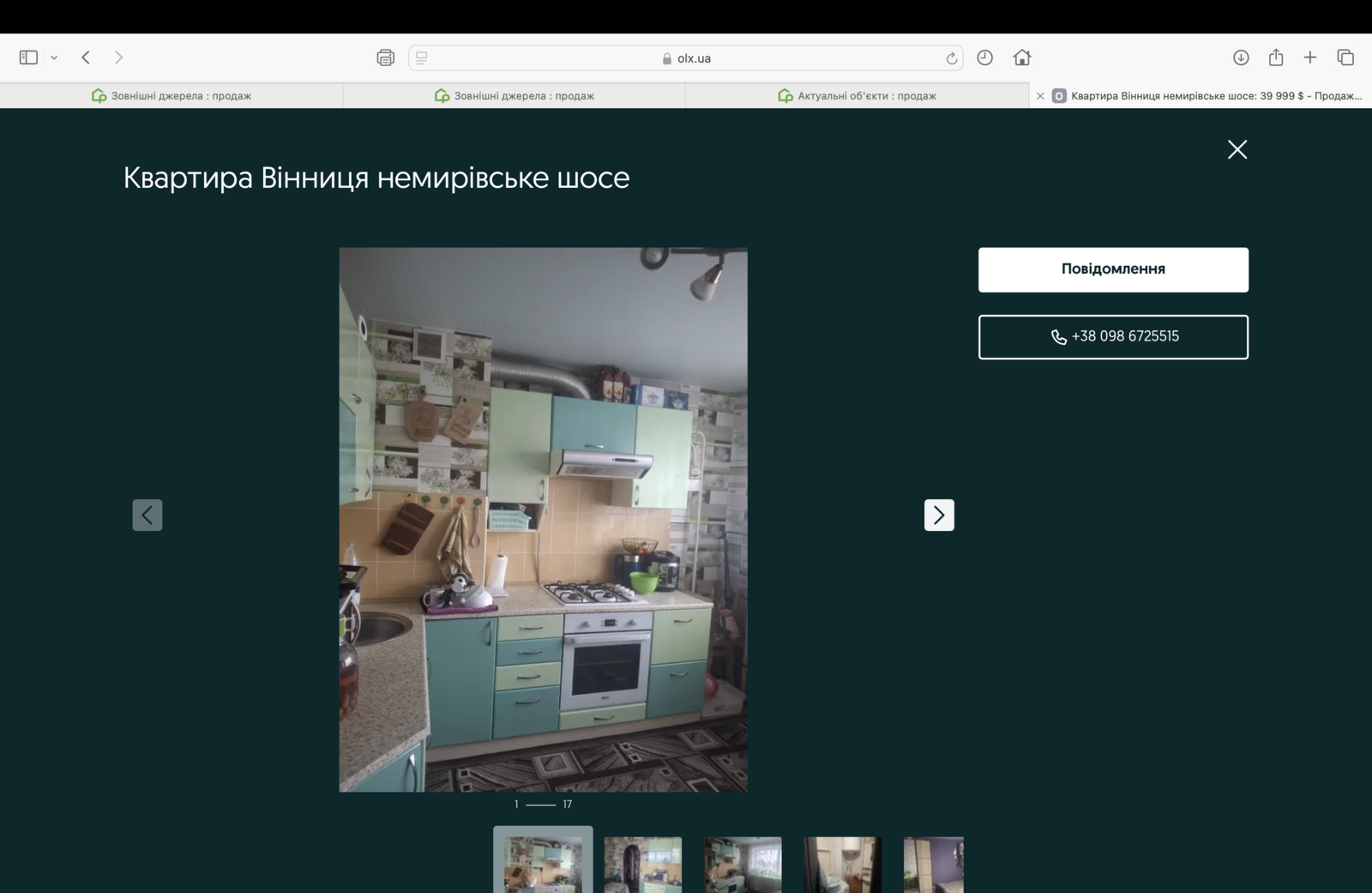Click the olx.ua address bar

pos(686,58)
